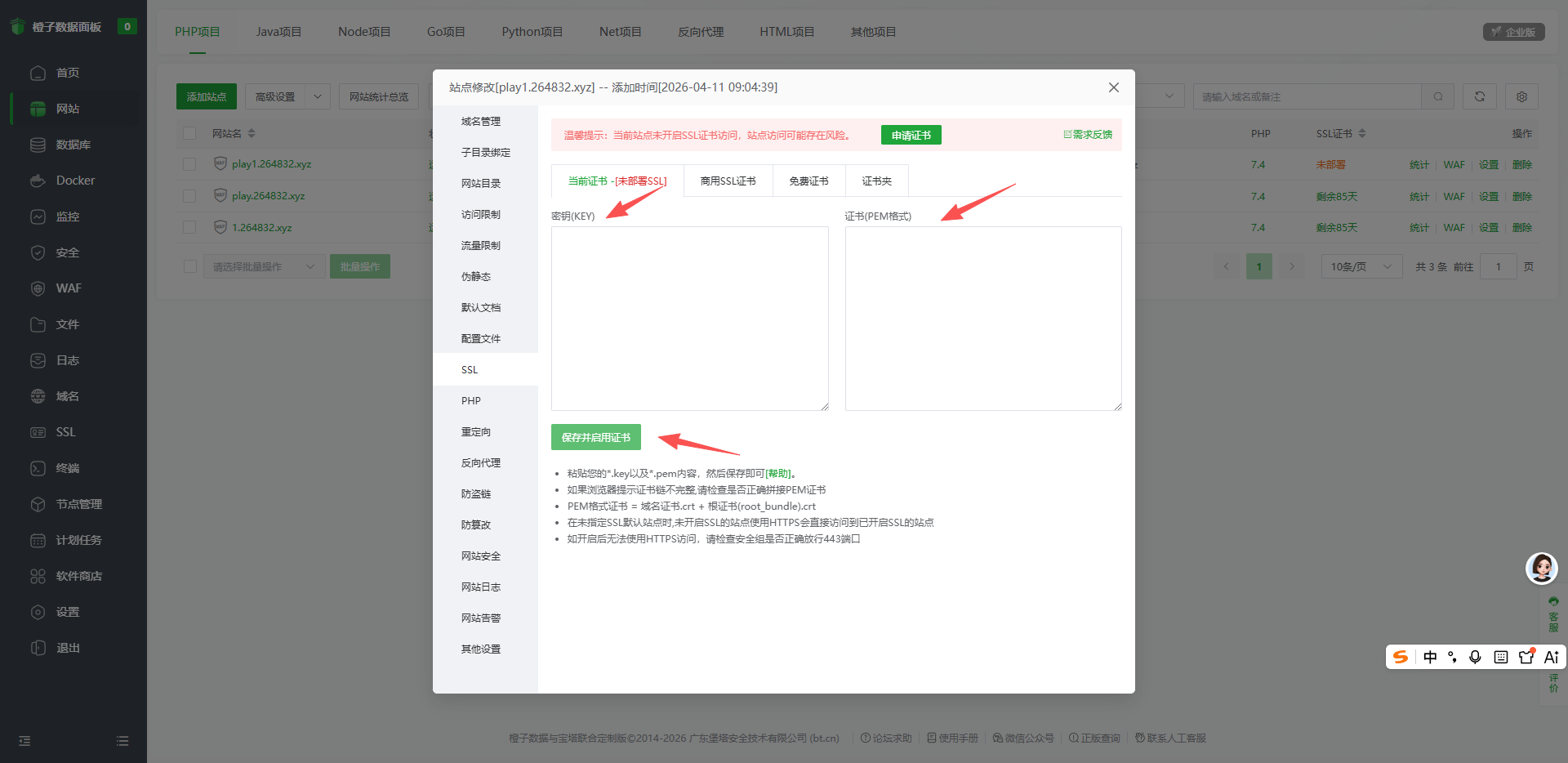1568x763 pixels.
Task: Expand the 10条/页 page size dropdown
Action: [x=1361, y=266]
